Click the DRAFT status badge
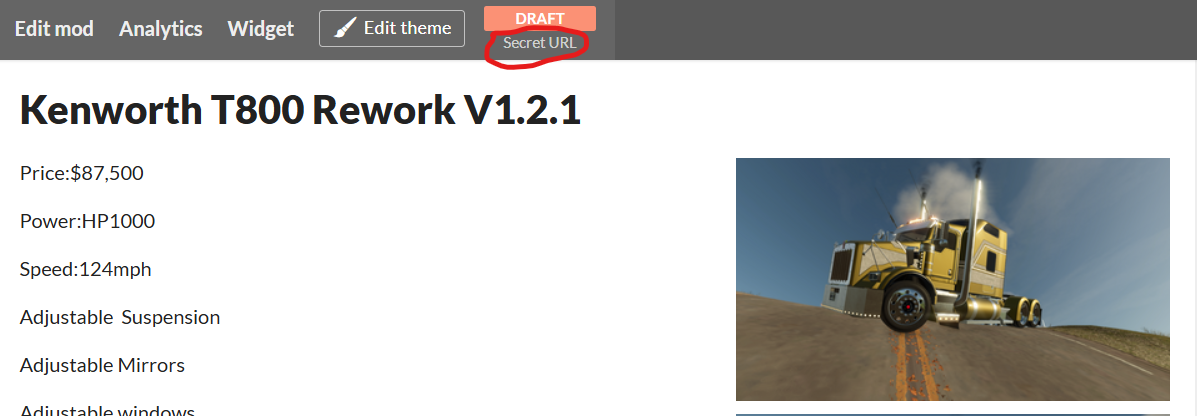Viewport: 1197px width, 416px height. 540,18
